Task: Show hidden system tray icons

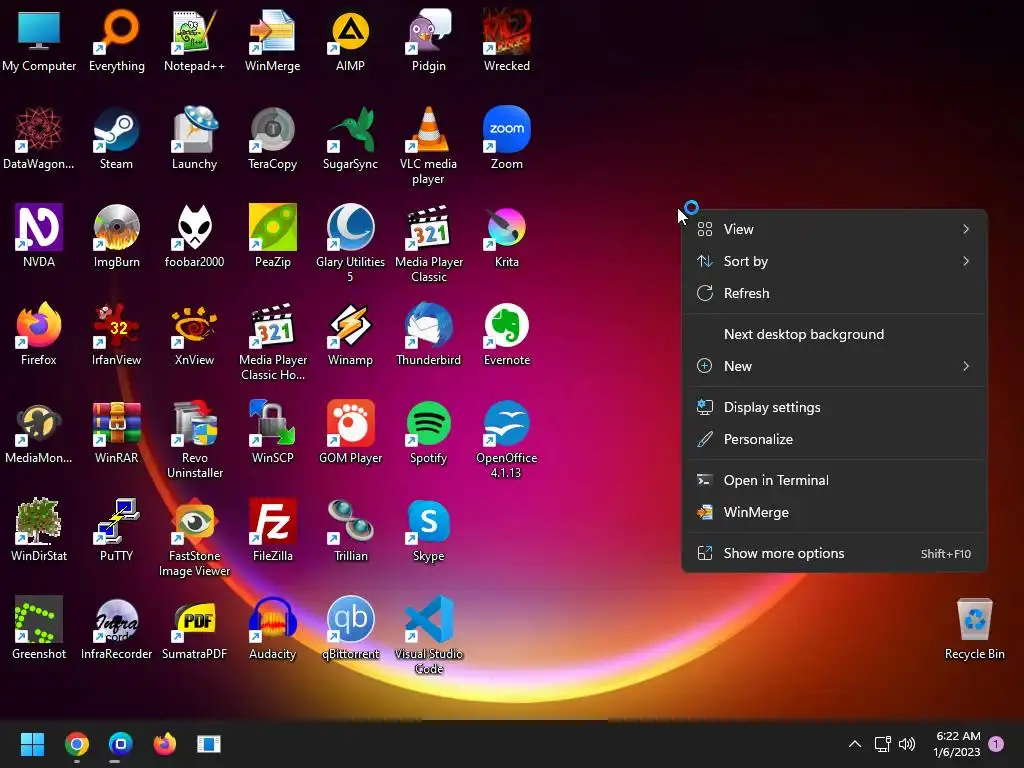Action: 854,744
